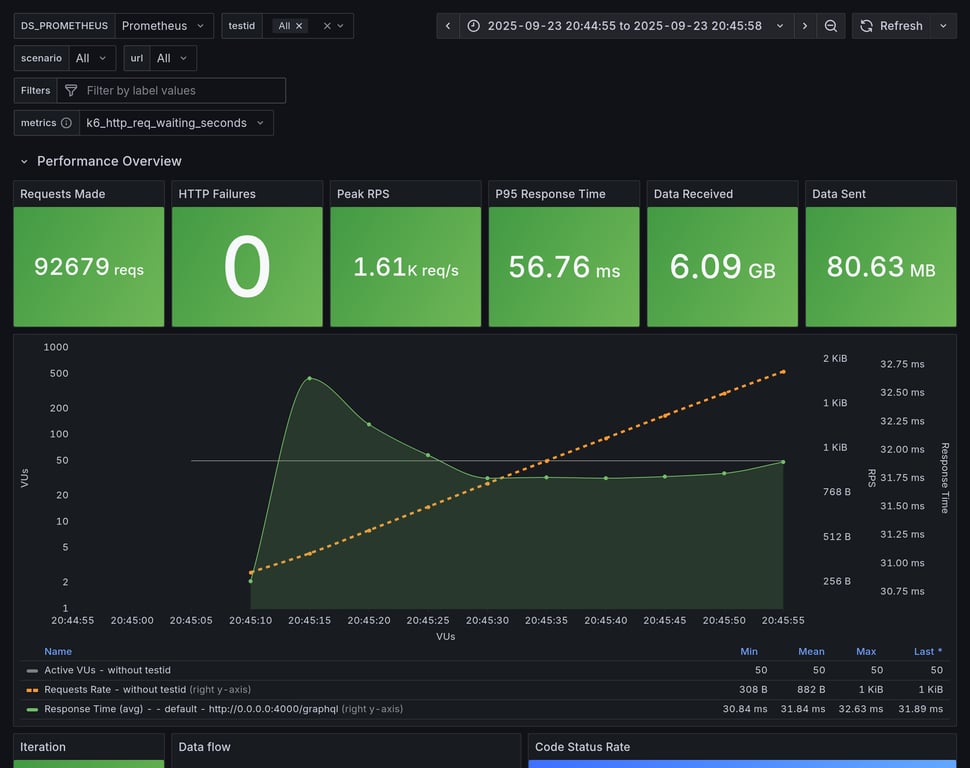This screenshot has width=970, height=768.
Task: Click the 6.09 GB stat value
Action: 723,267
